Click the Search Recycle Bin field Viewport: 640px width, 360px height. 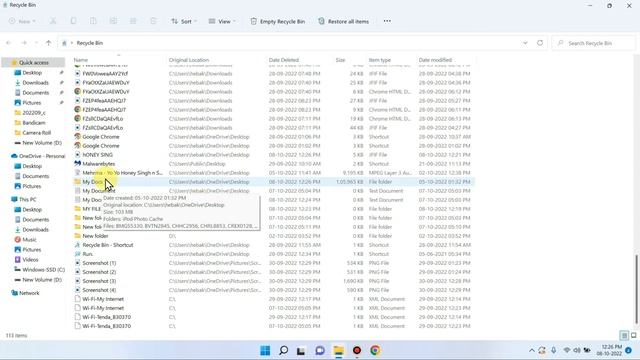594,43
